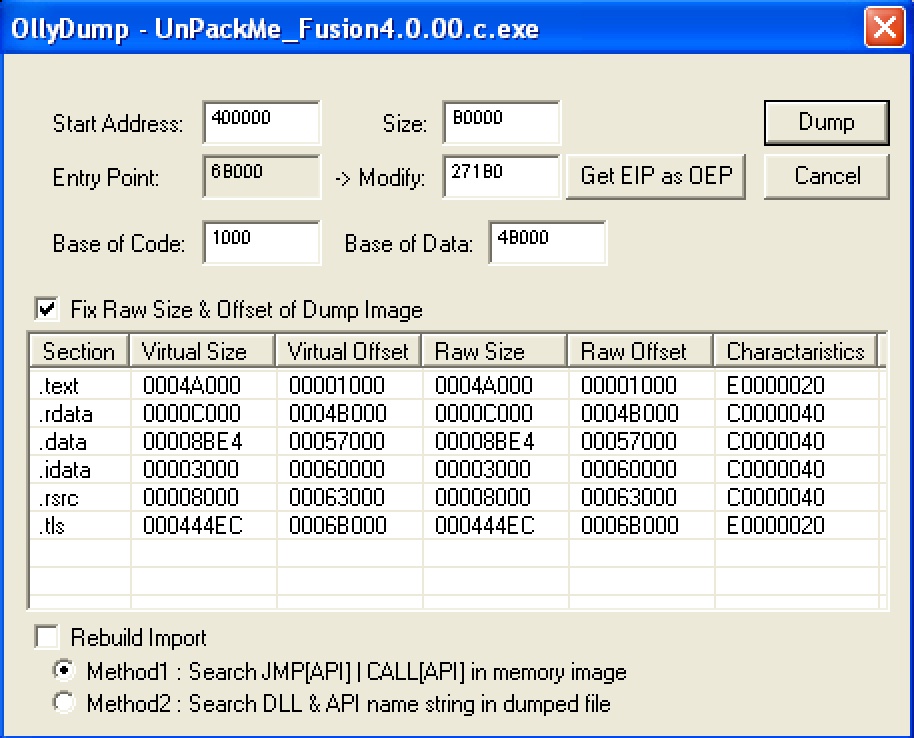Click the Raw Offset column header
This screenshot has height=738, width=914.
[641, 352]
